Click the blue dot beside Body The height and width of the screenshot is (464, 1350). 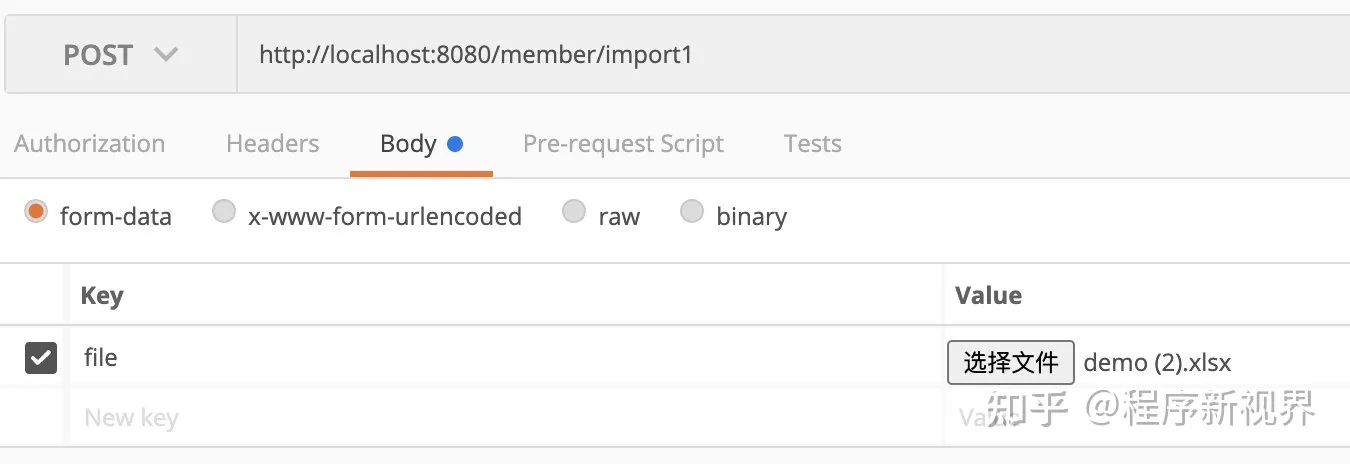(x=455, y=144)
